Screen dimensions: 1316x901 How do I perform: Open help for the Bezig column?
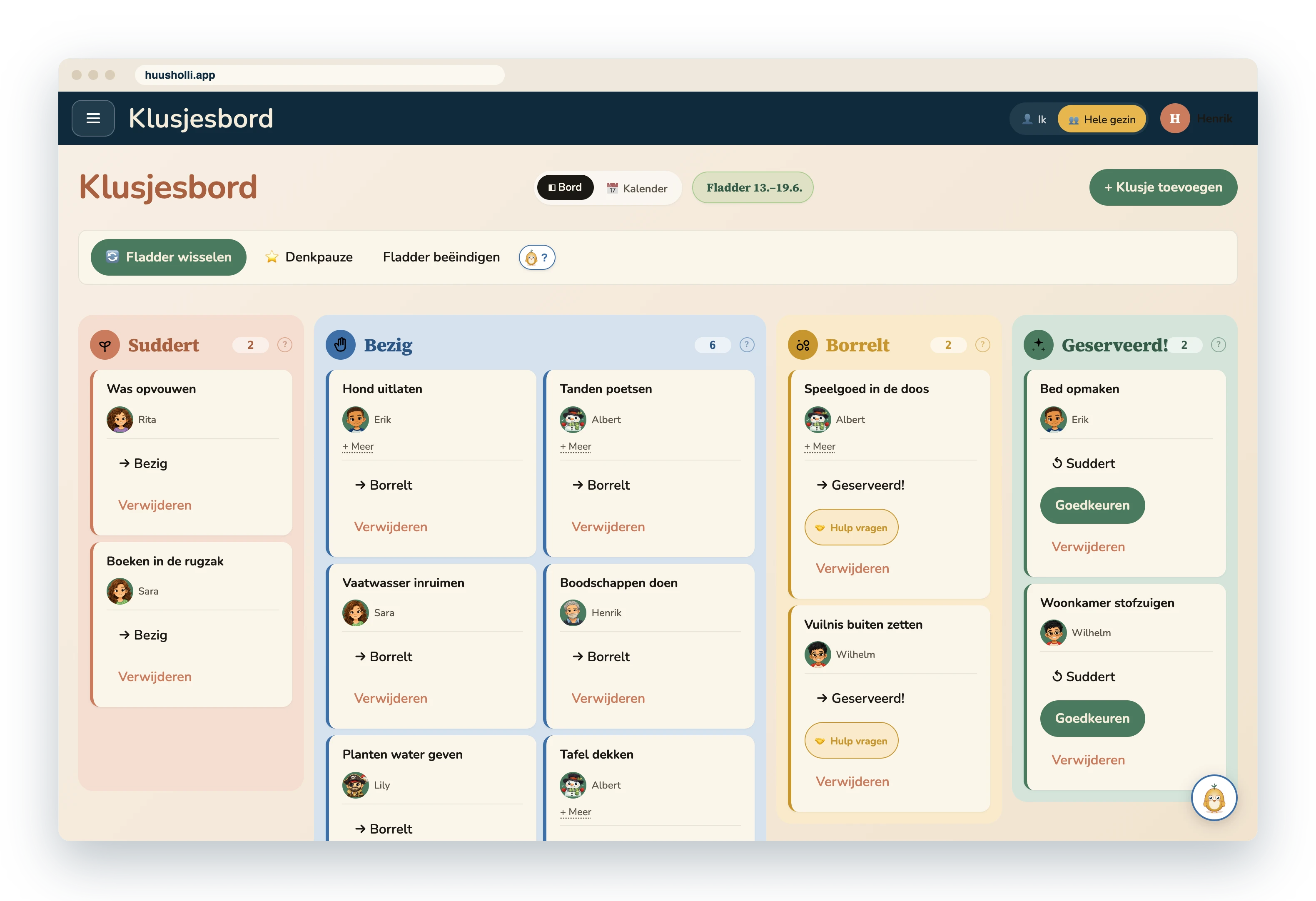747,345
